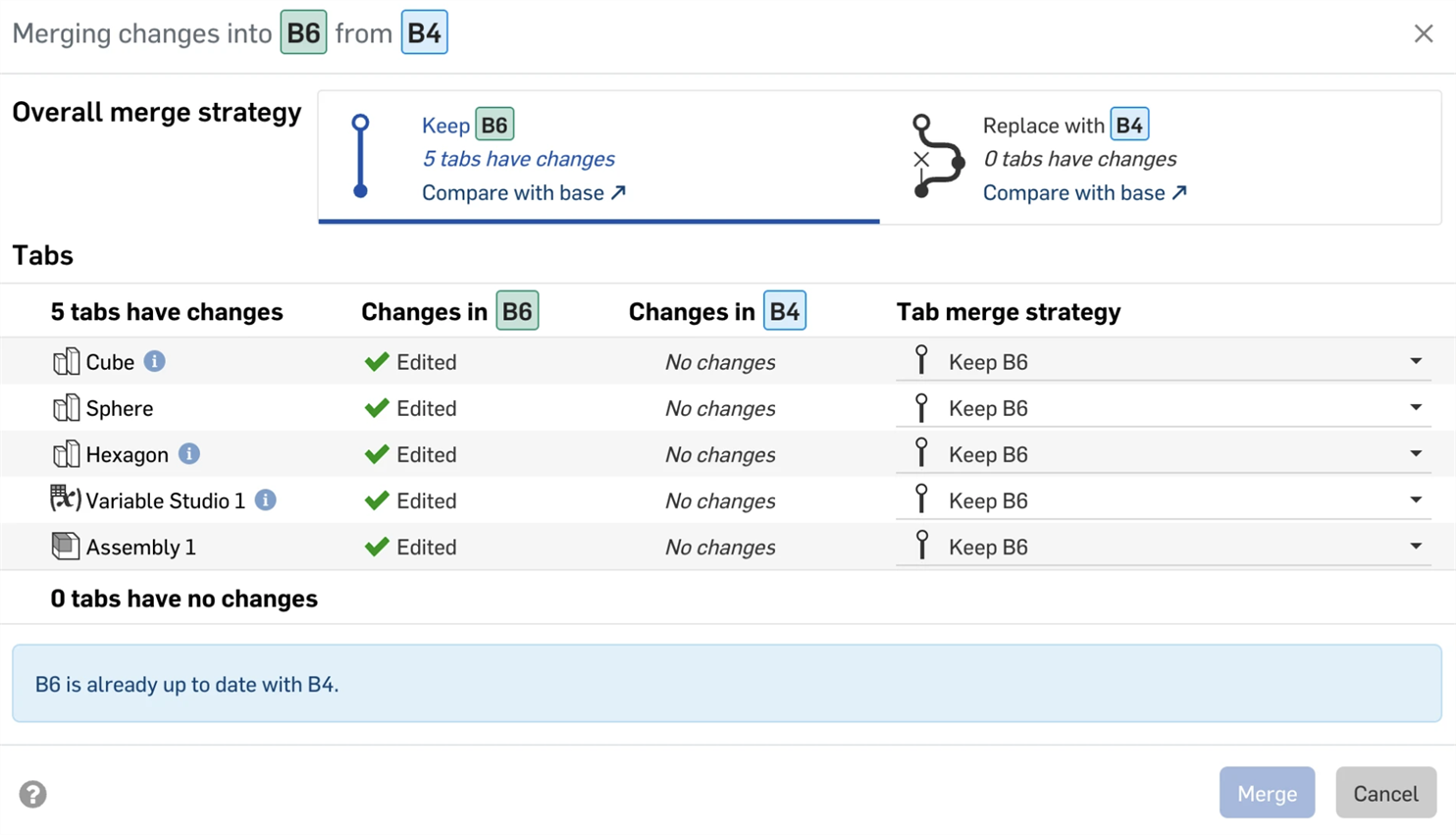Screen dimensions: 1456x835
Task: Click the 'Cube' tab name
Action: click(110, 362)
